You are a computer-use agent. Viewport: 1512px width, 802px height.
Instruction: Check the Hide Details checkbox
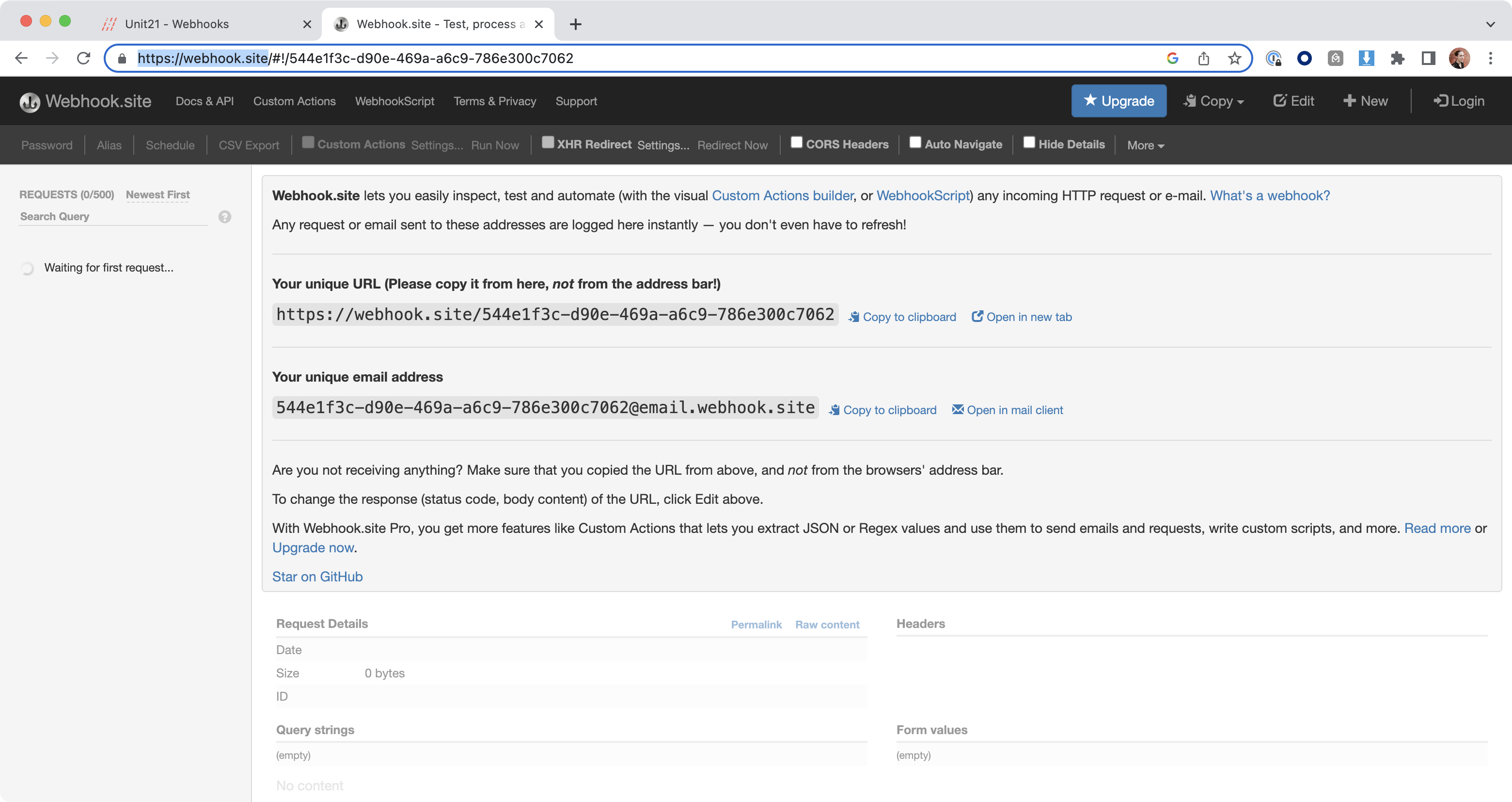1028,143
